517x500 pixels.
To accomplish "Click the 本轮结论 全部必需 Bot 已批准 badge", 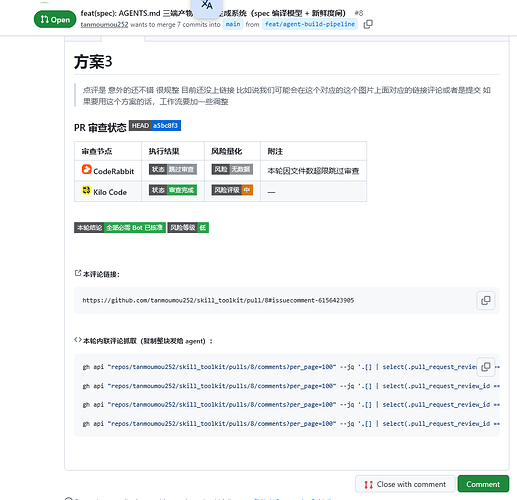I will (120, 228).
